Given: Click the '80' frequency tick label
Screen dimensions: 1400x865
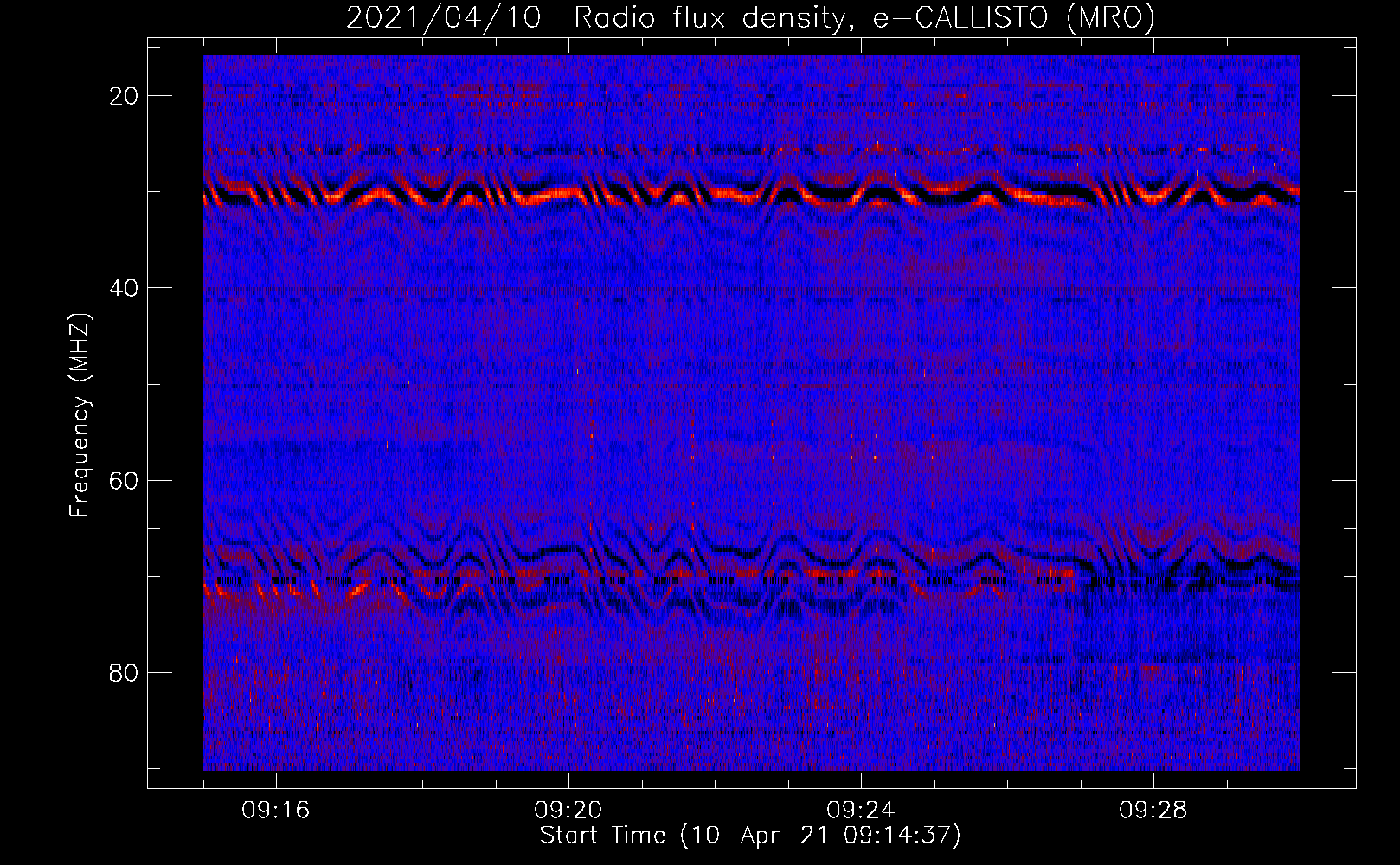Looking at the screenshot, I should tap(124, 673).
